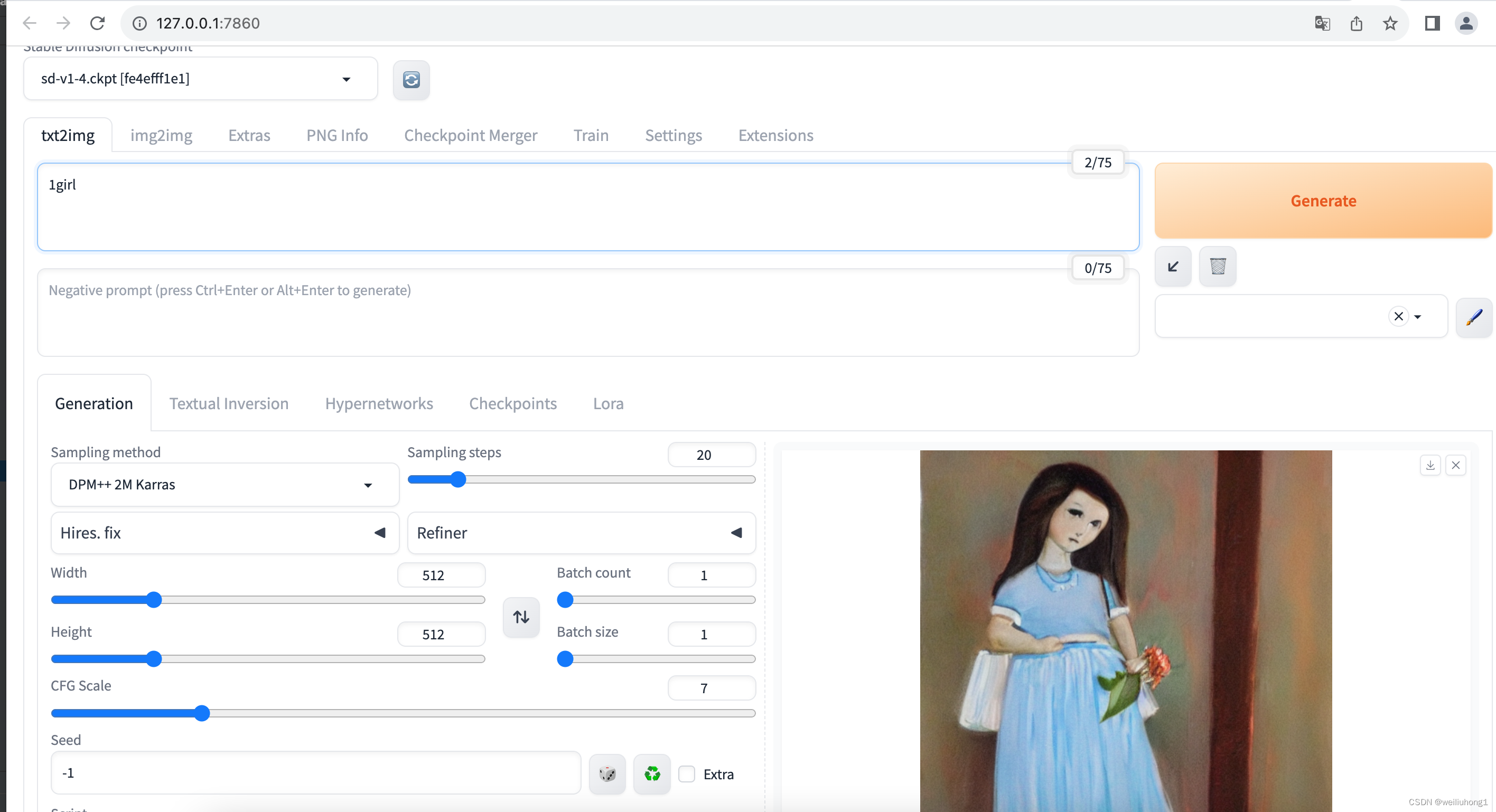The image size is (1496, 812).
Task: Close the generated image preview
Action: (1456, 465)
